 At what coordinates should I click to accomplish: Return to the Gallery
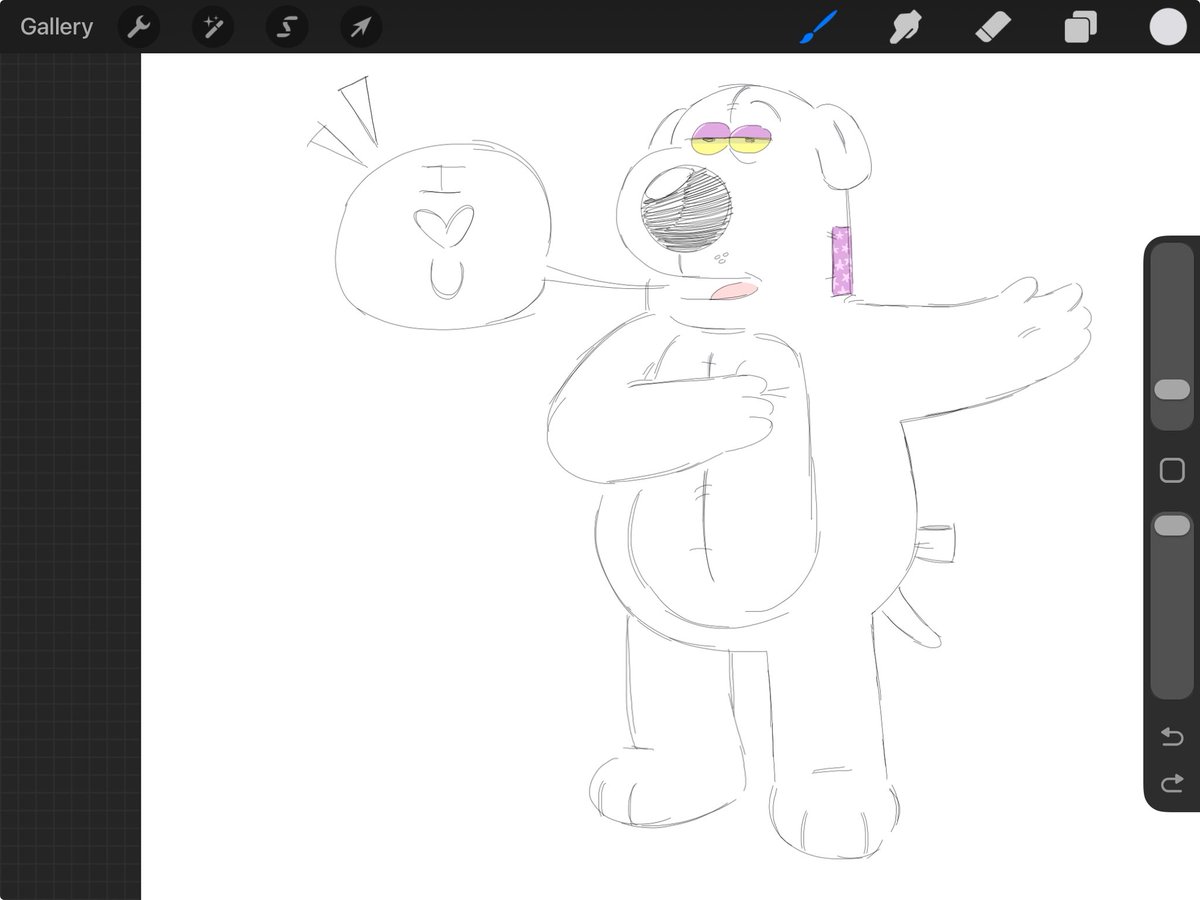[56, 27]
